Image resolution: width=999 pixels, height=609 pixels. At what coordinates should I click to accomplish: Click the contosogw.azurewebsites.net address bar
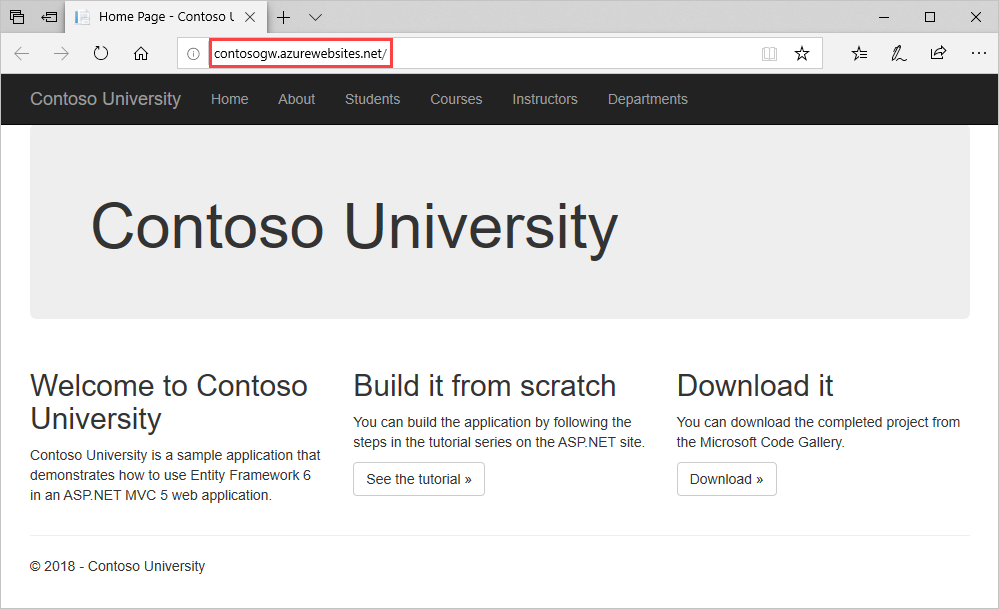pos(300,53)
